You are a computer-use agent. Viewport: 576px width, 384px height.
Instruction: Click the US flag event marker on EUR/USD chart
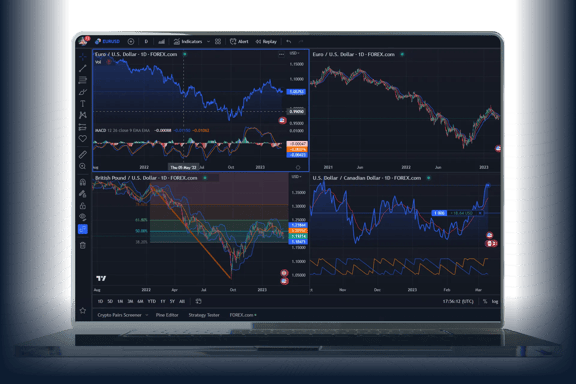pos(282,120)
